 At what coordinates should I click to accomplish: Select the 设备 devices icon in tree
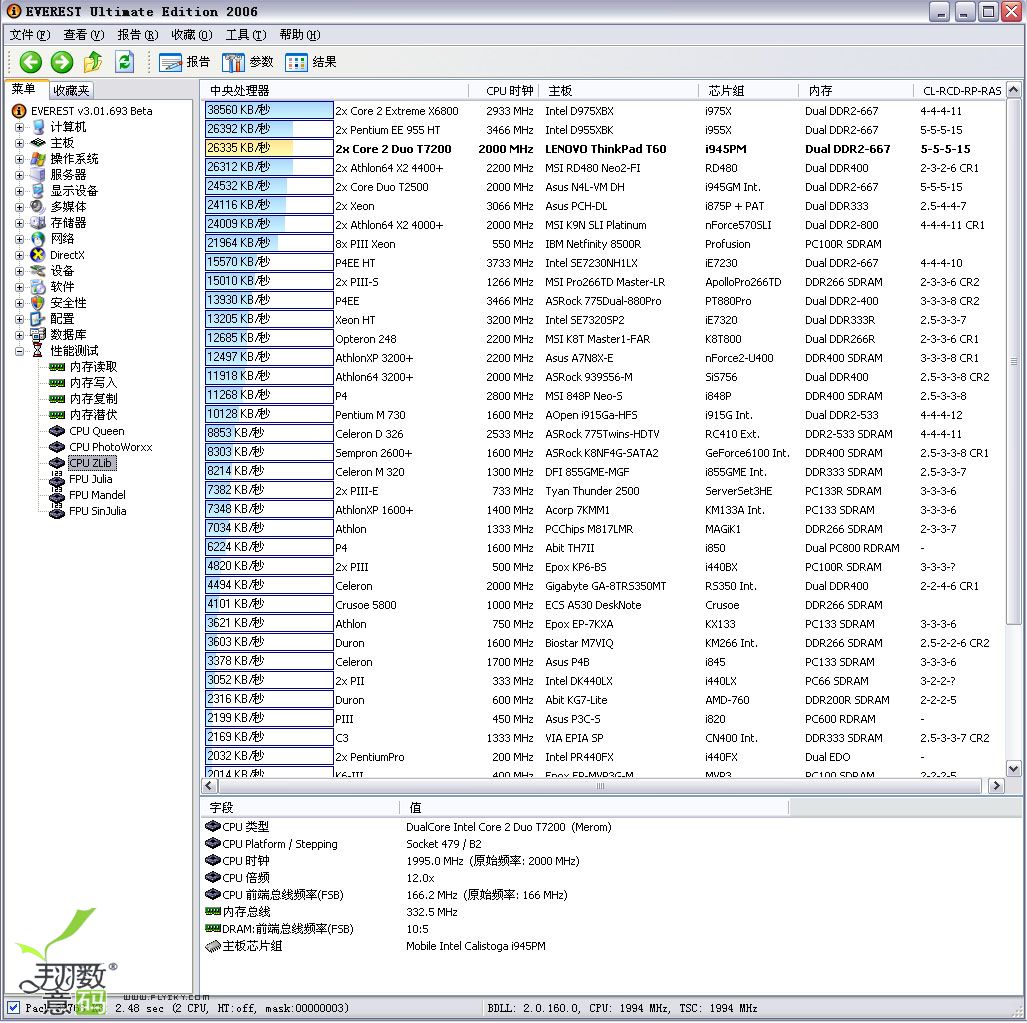(38, 270)
